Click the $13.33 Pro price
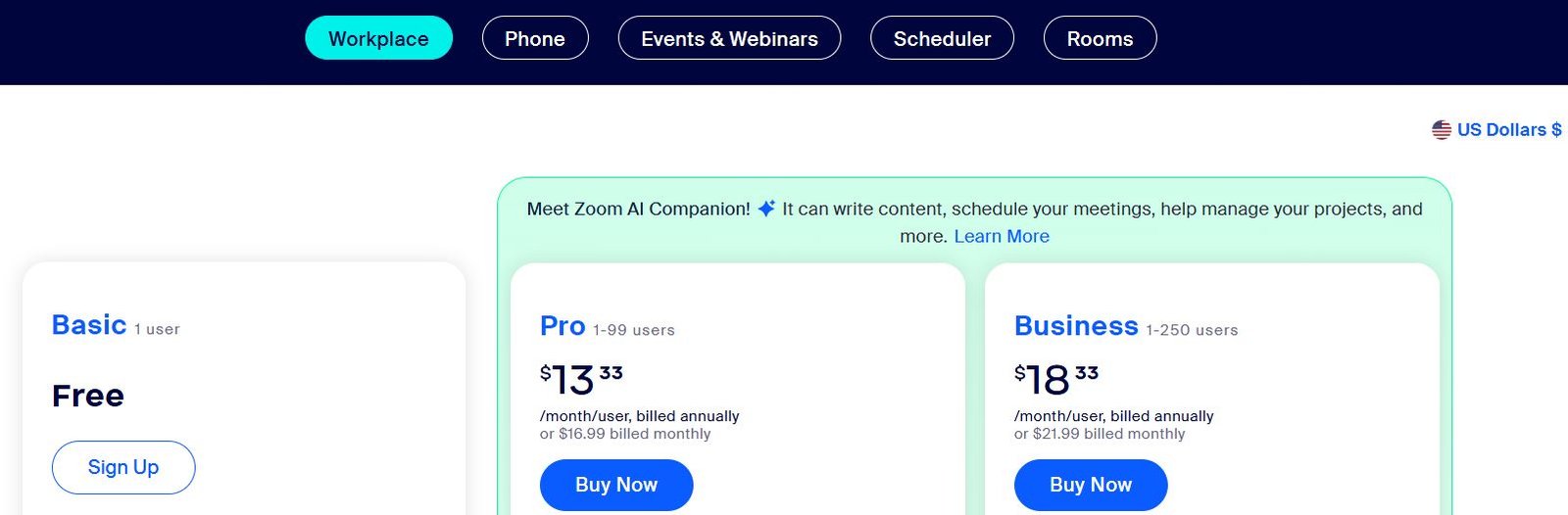This screenshot has width=1568, height=515. pyautogui.click(x=581, y=379)
